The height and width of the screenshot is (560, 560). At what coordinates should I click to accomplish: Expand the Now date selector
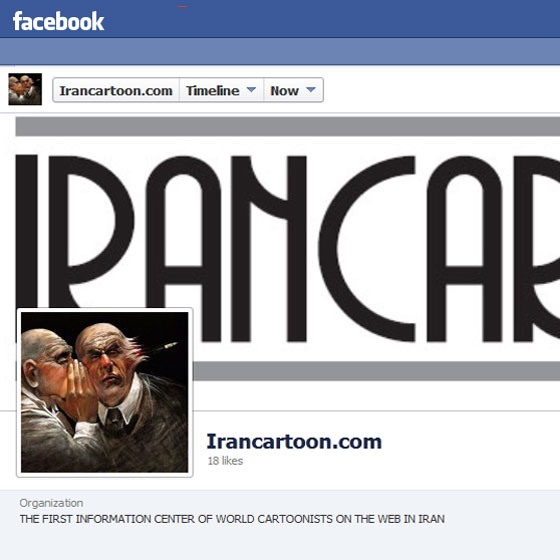(293, 90)
